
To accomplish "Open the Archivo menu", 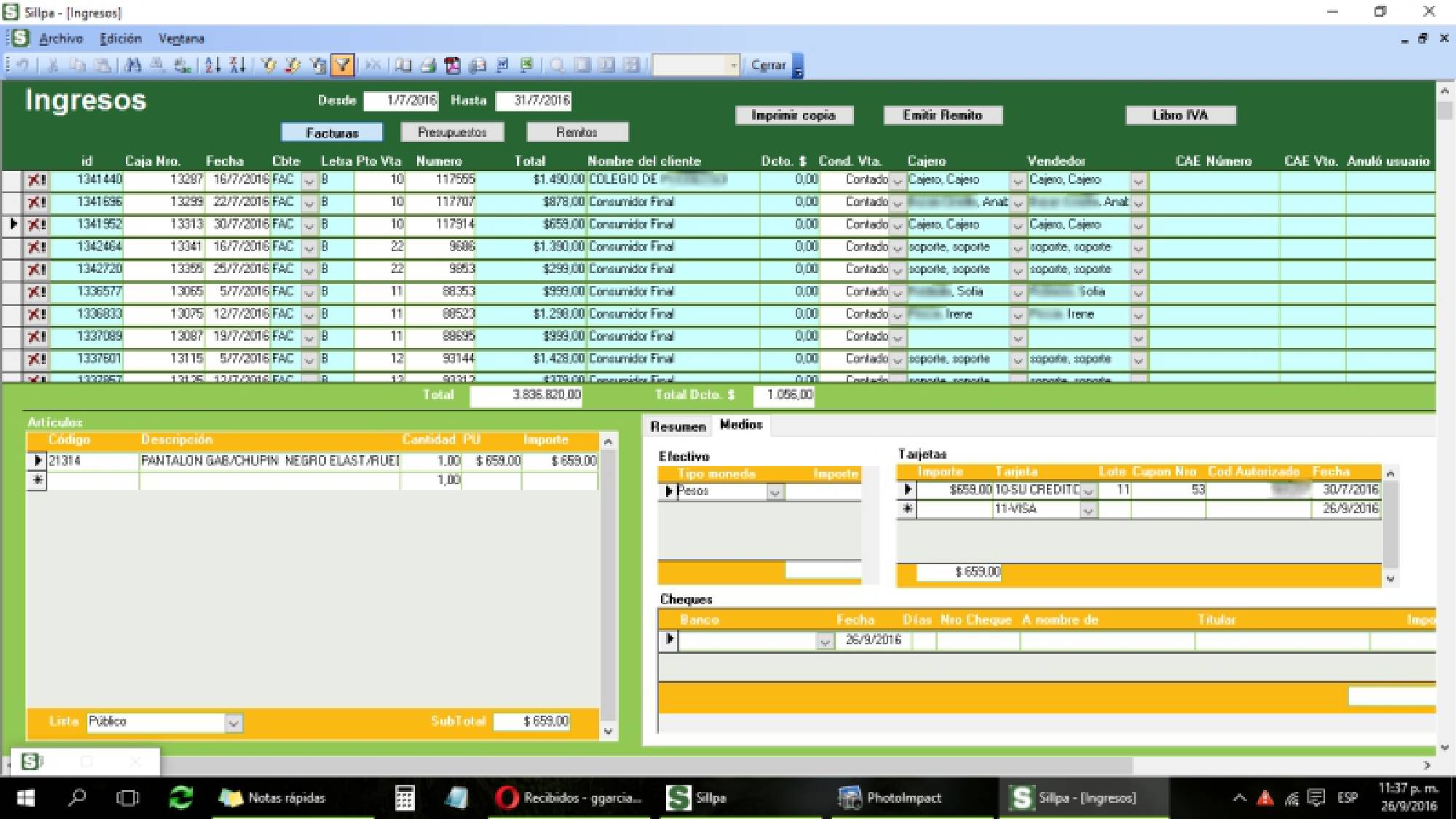I will tap(60, 39).
